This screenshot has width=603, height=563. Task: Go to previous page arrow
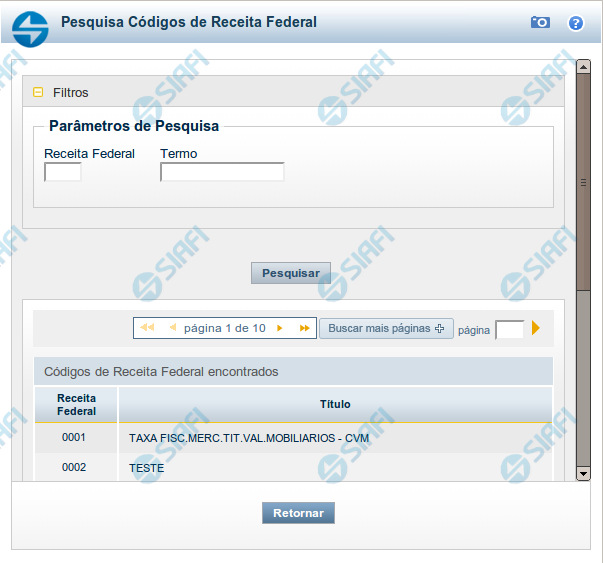click(x=172, y=328)
